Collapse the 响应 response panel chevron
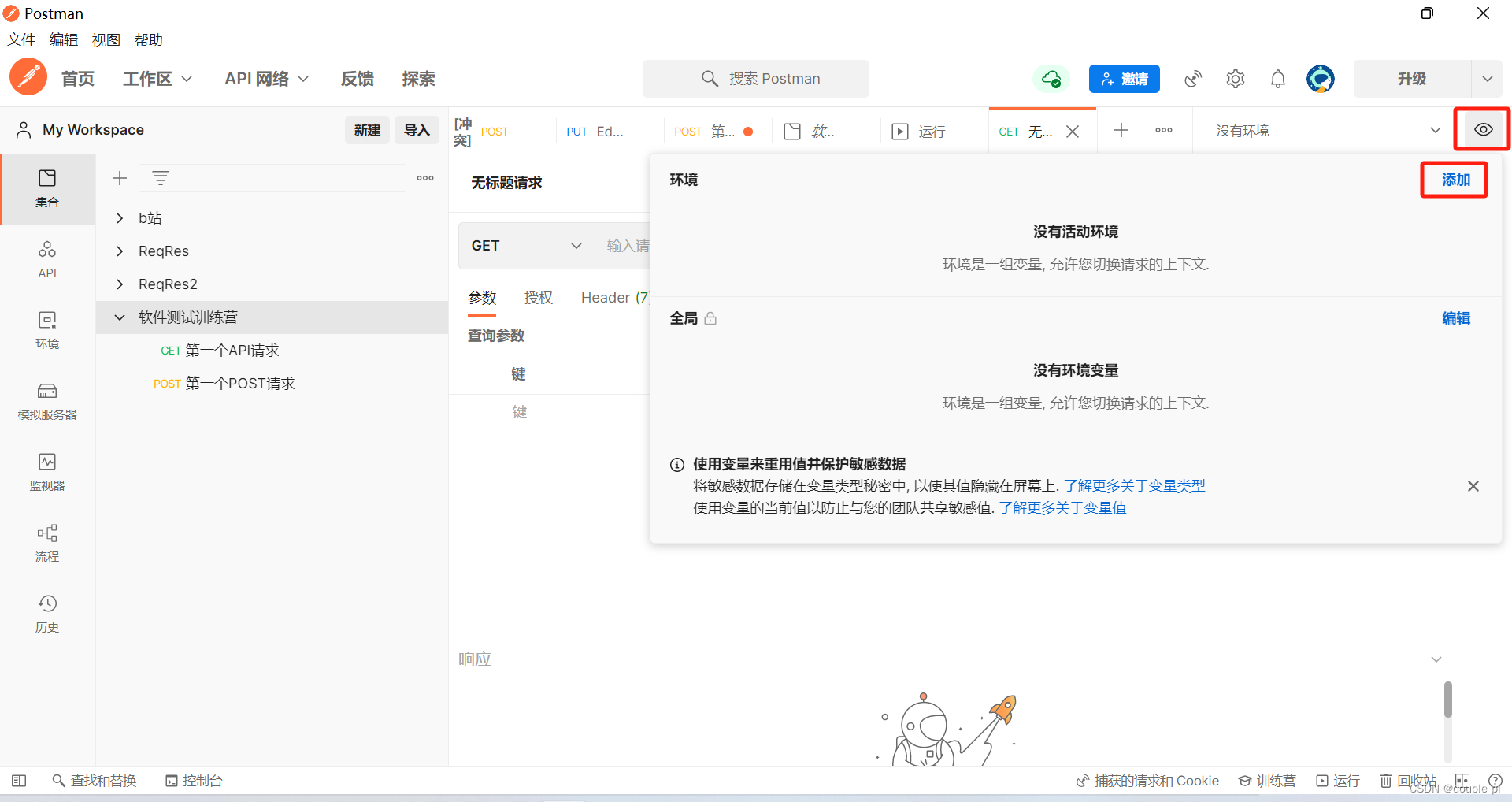Image resolution: width=1512 pixels, height=802 pixels. pyautogui.click(x=1436, y=659)
